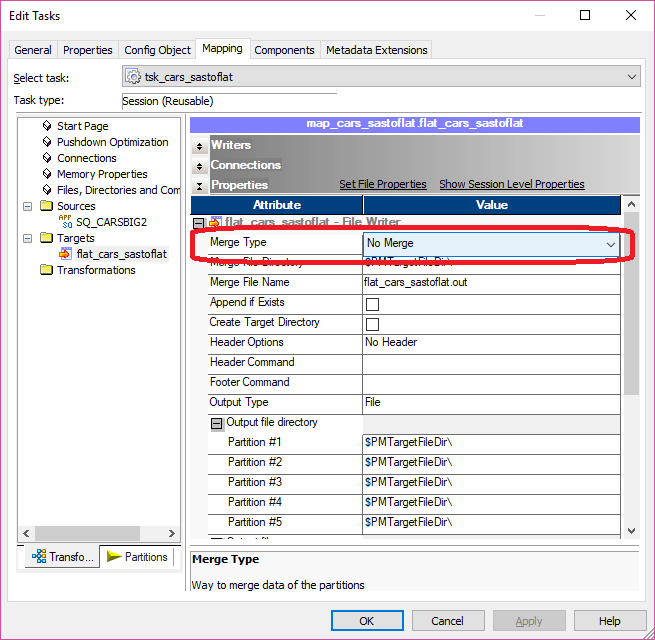This screenshot has height=640, width=655.
Task: Collapse the Output file directory group
Action: pos(217,423)
